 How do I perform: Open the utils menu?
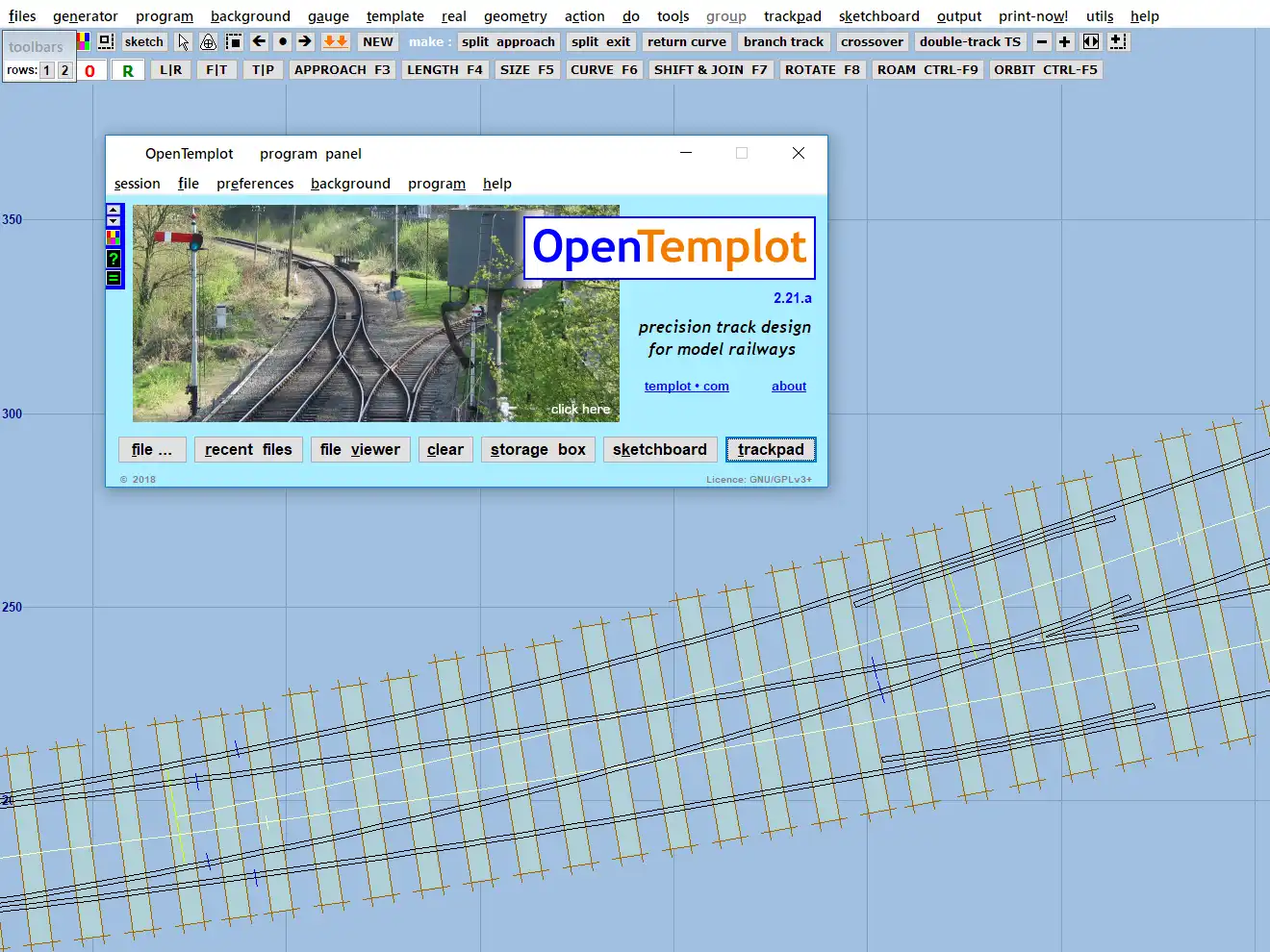point(1100,16)
